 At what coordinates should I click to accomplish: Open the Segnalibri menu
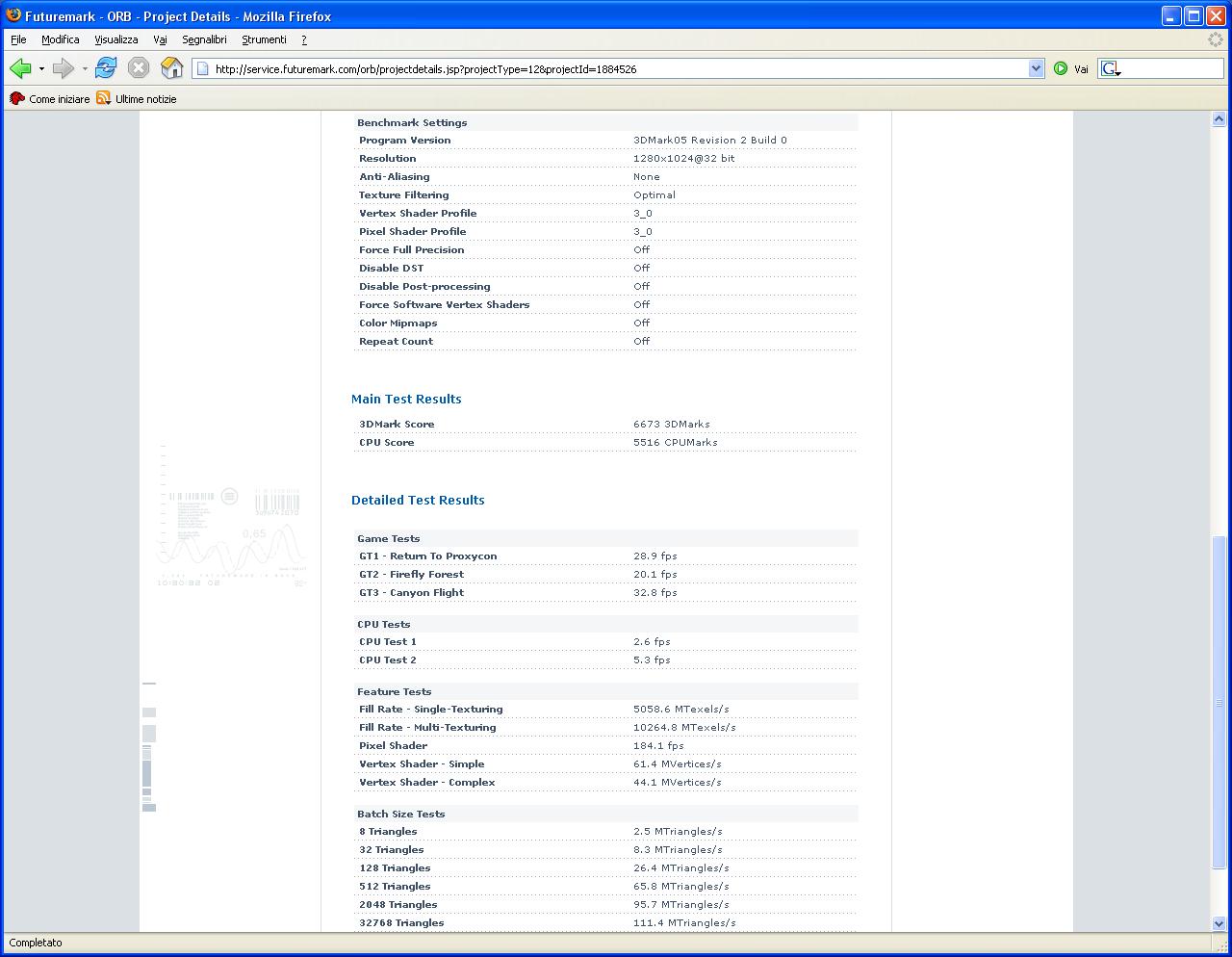(204, 39)
